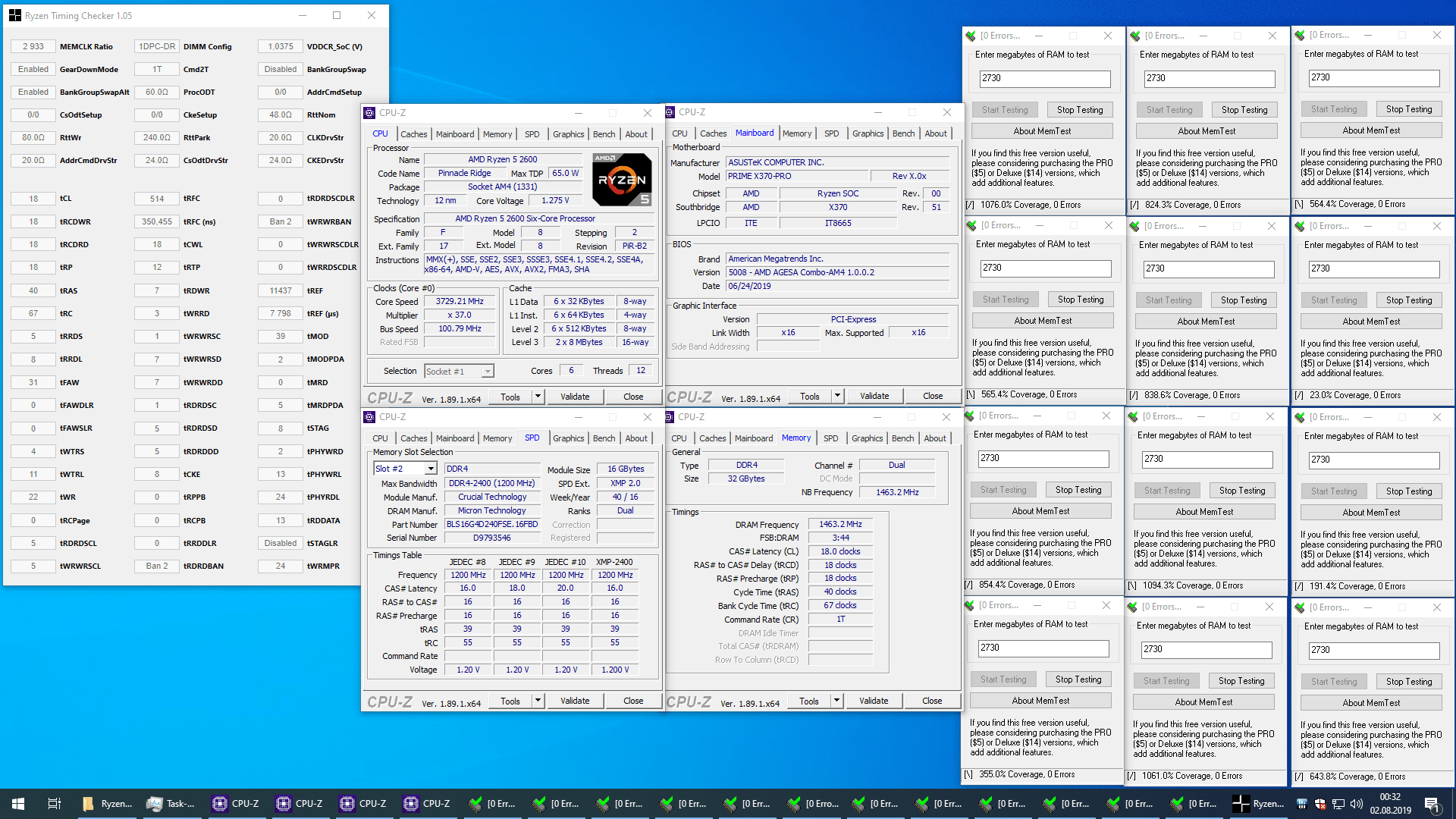The width and height of the screenshot is (1456, 819).
Task: Expand Tools arrow in Memory CPU-Z window
Action: (x=836, y=701)
